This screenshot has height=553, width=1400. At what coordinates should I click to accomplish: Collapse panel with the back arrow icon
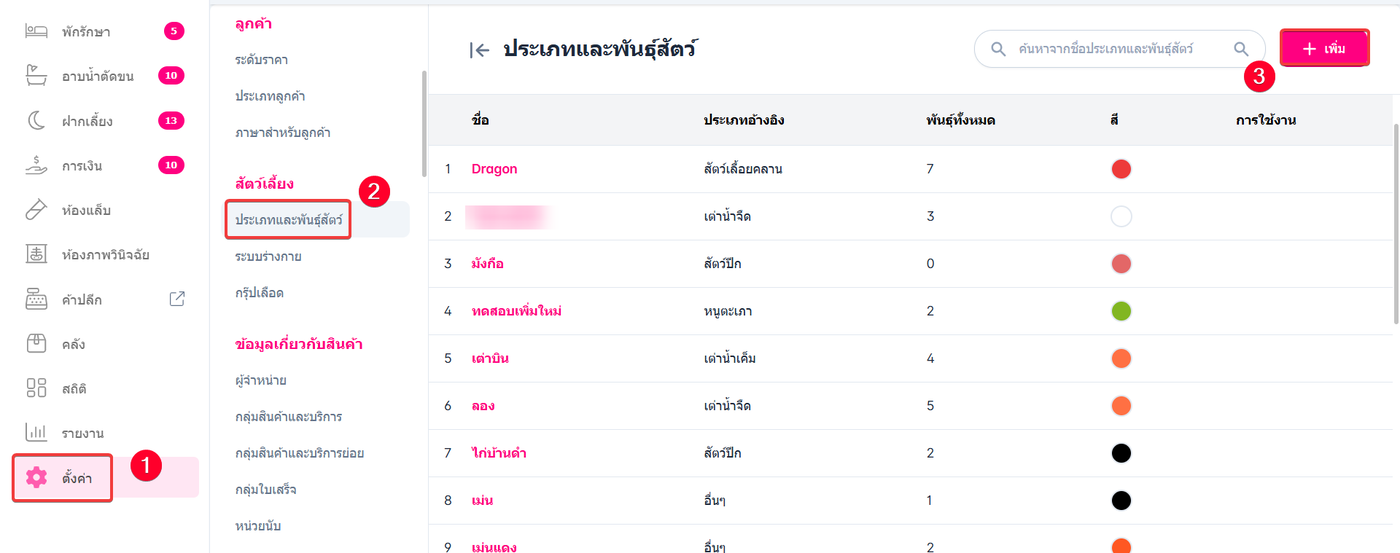480,50
